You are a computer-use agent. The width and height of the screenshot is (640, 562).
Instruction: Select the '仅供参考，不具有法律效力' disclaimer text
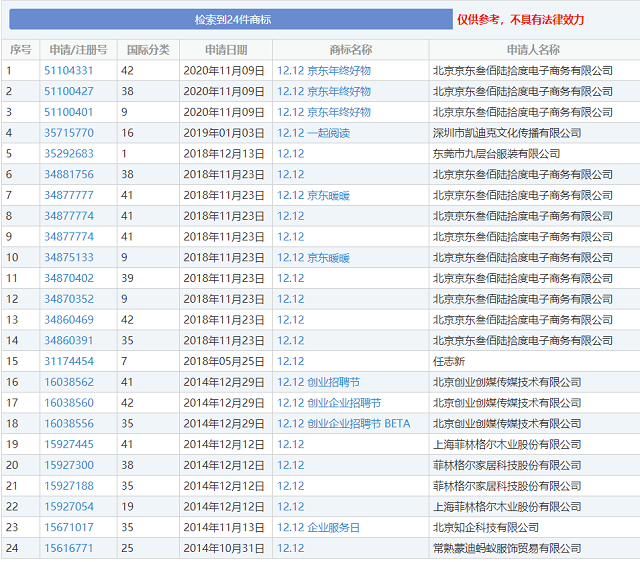point(520,20)
